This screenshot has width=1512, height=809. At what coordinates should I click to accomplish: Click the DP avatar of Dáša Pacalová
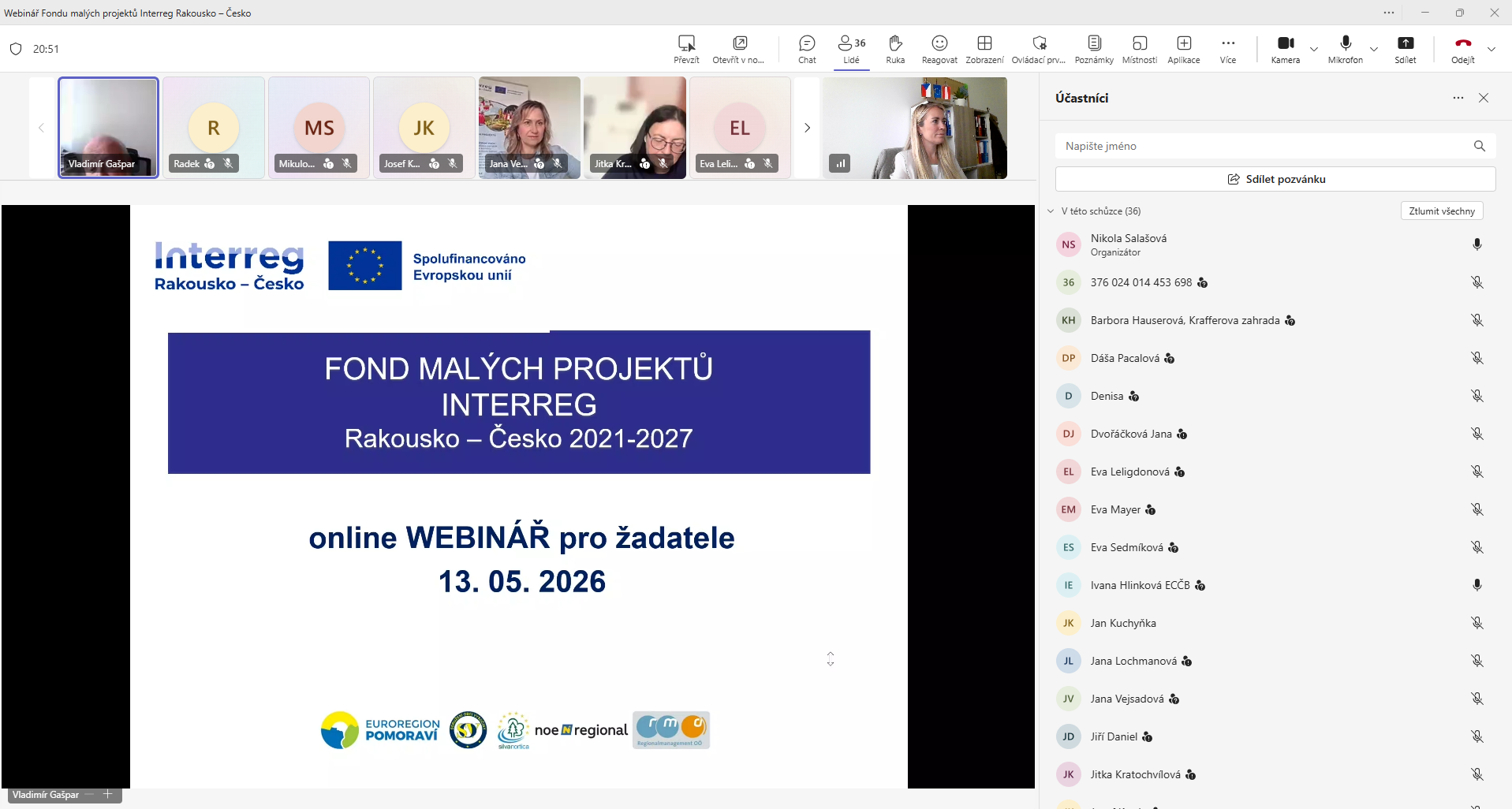point(1069,358)
